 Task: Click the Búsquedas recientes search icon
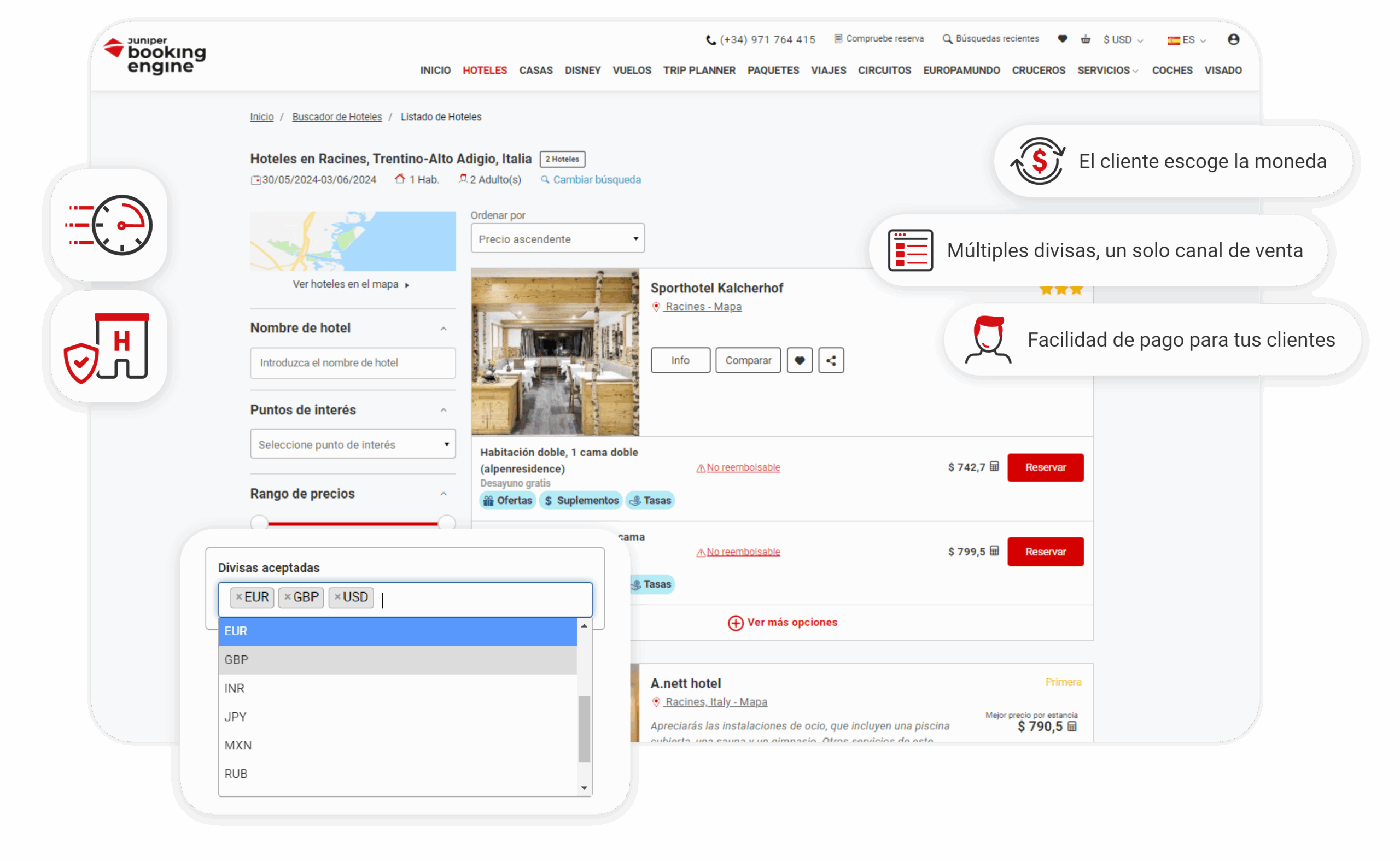947,39
